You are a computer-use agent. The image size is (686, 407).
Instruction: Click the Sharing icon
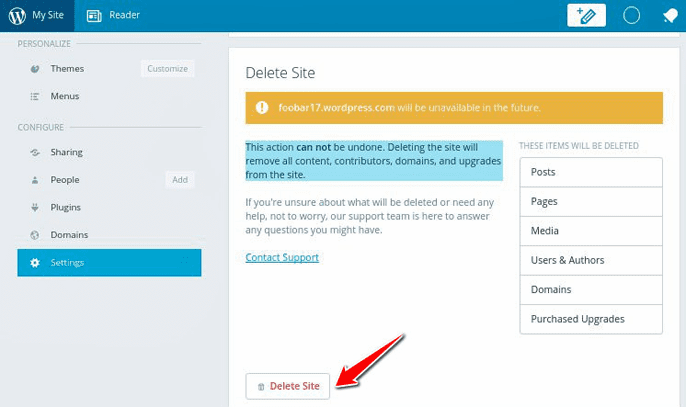tap(35, 153)
